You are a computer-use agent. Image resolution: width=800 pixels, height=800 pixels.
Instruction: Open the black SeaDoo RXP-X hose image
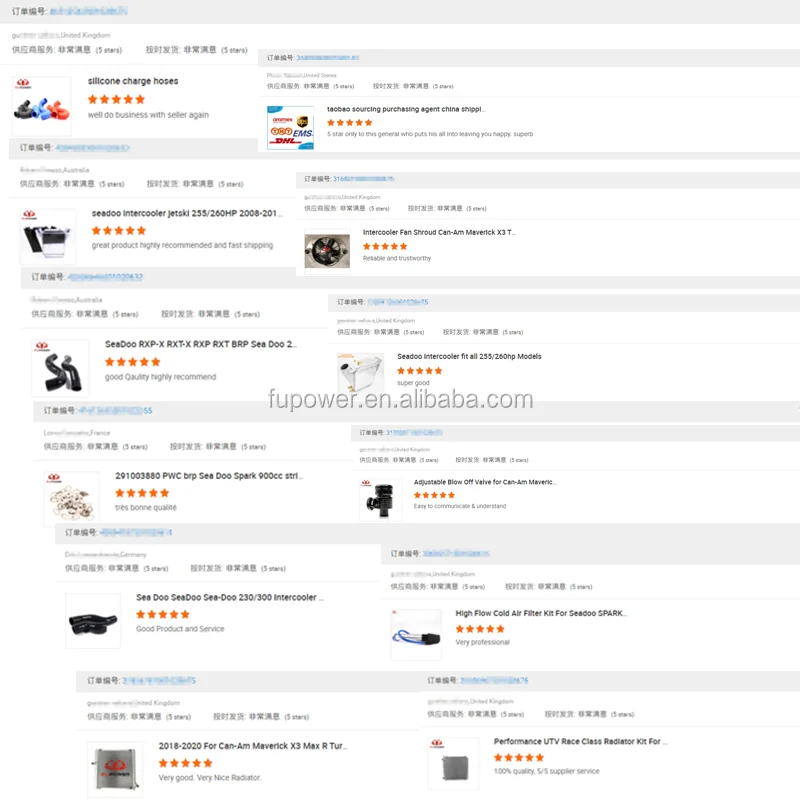click(x=60, y=368)
